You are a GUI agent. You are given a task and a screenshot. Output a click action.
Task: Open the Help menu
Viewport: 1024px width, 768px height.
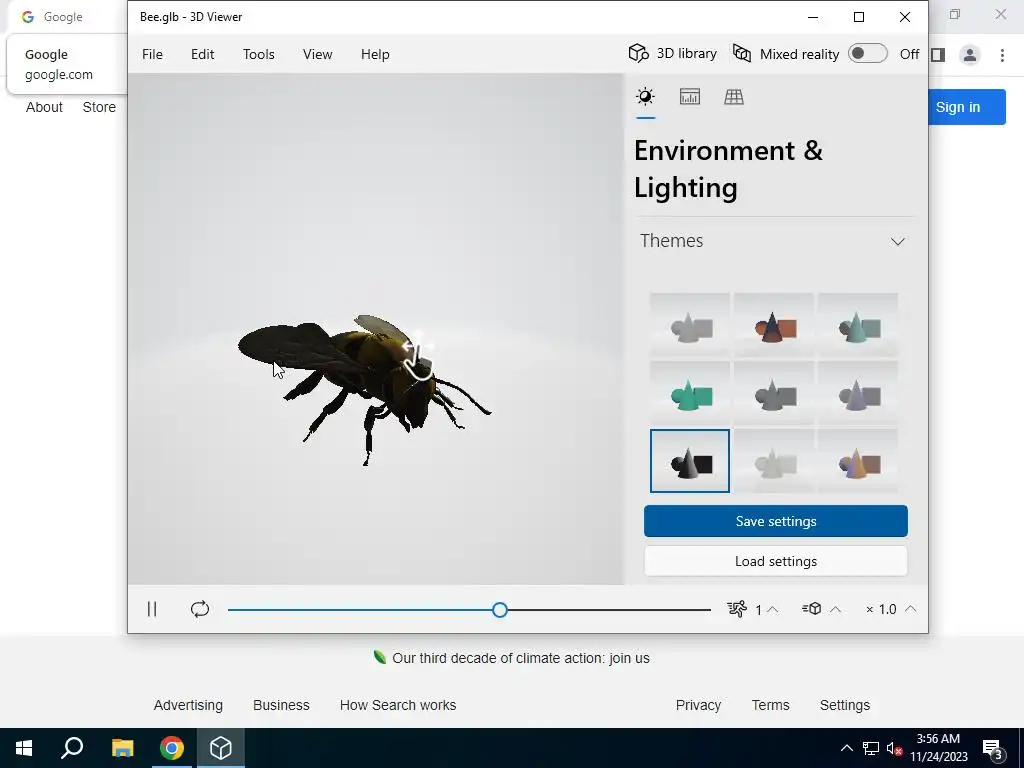coord(375,54)
